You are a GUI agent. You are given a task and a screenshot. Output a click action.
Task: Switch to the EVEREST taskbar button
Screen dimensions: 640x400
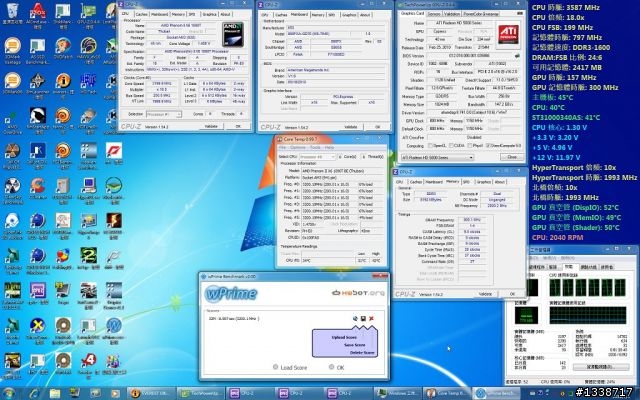point(151,393)
